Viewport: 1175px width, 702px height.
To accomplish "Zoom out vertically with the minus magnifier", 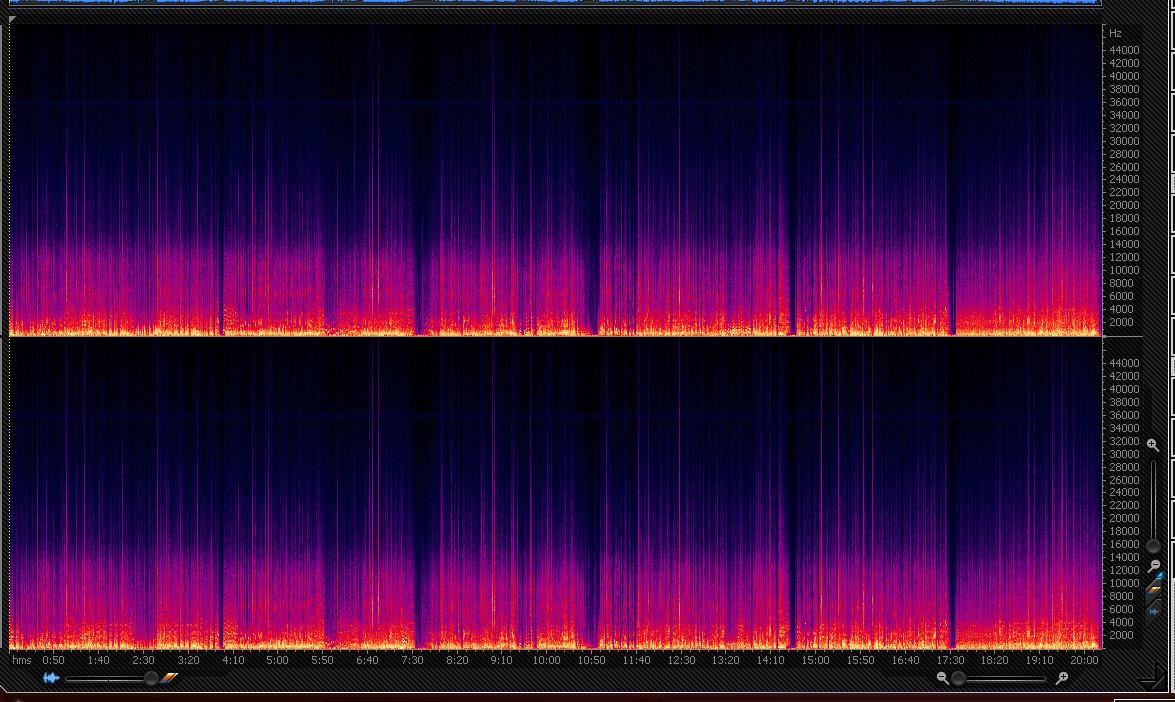I will coord(1154,566).
